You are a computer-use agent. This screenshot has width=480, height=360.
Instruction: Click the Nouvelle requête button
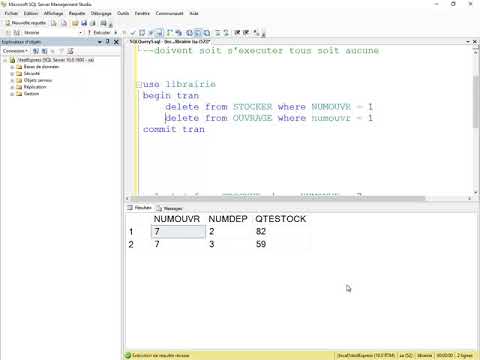point(25,23)
